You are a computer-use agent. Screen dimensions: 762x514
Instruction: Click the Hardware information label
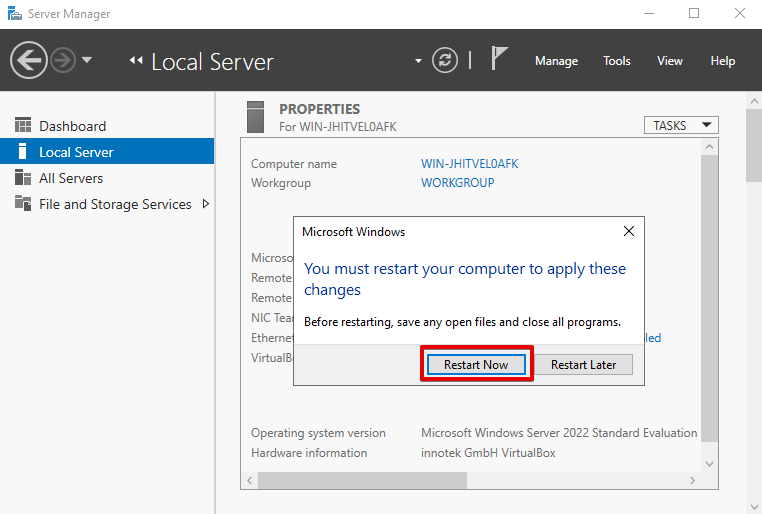tap(309, 453)
